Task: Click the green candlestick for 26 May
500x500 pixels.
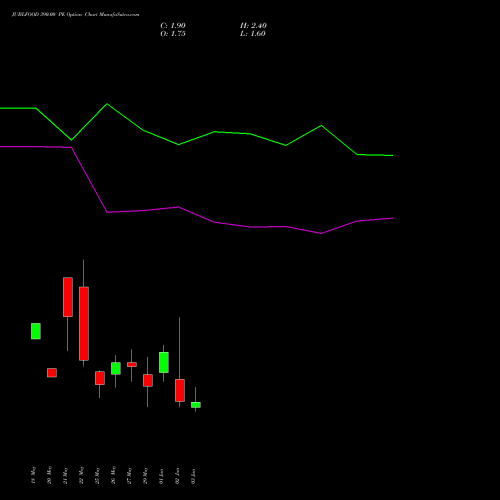Action: 116,368
